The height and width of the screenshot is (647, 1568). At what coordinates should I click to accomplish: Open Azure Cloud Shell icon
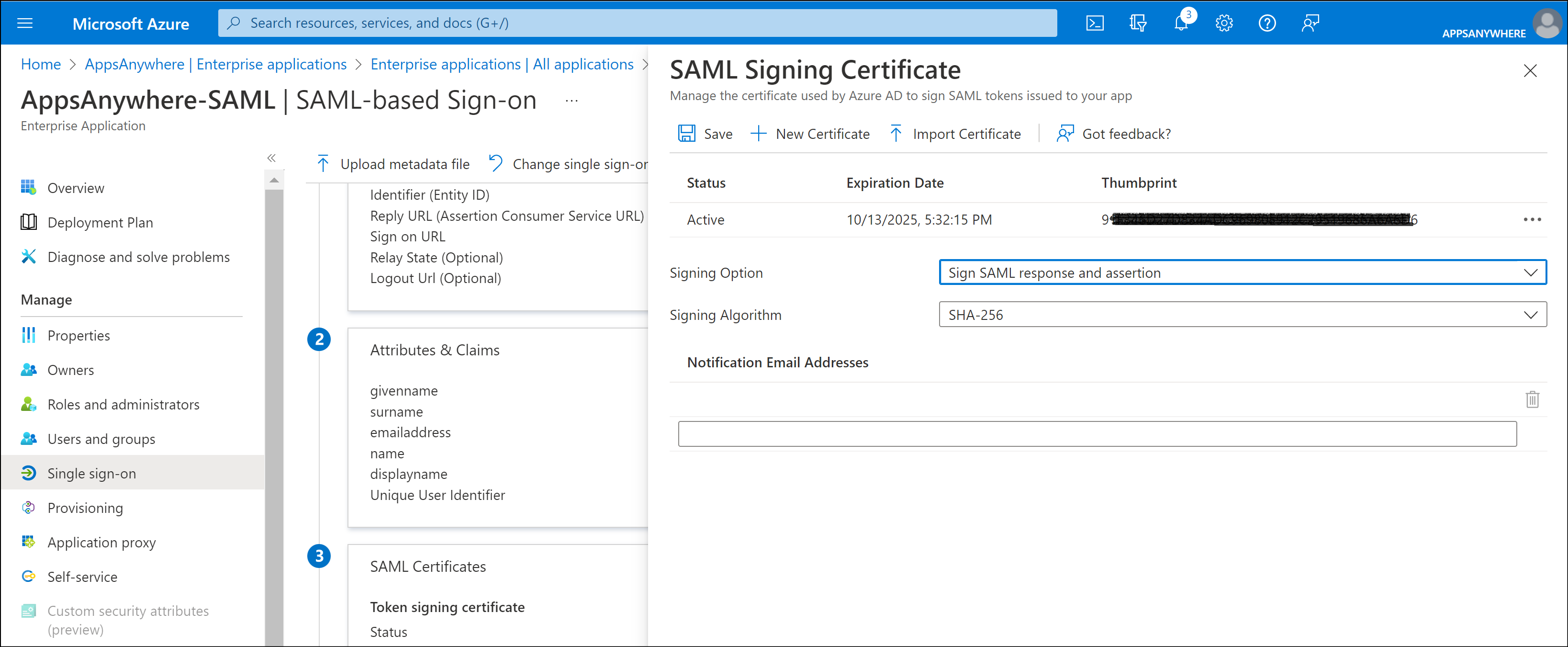pos(1095,24)
